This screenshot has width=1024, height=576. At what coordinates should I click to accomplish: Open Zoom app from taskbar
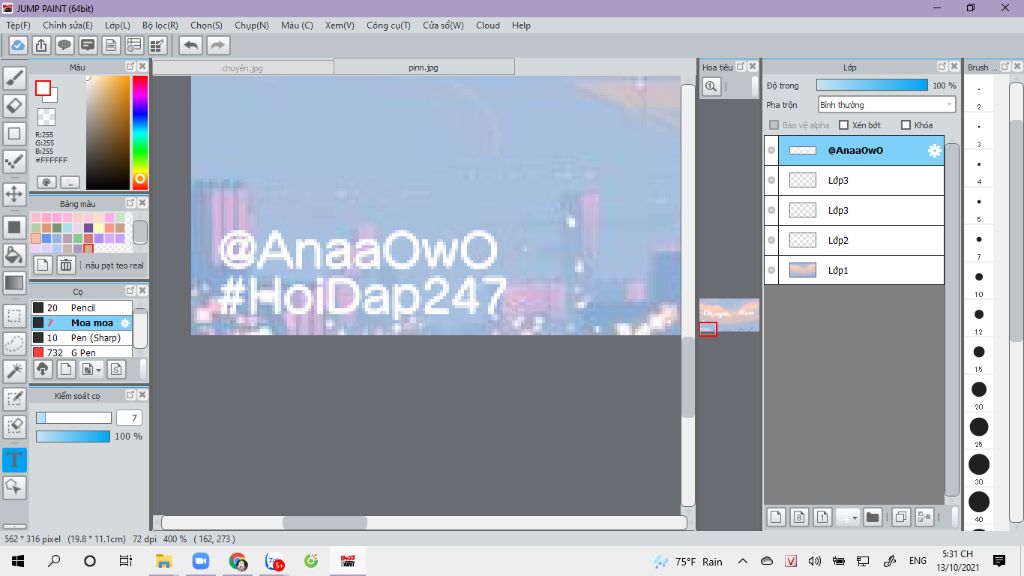coord(200,561)
